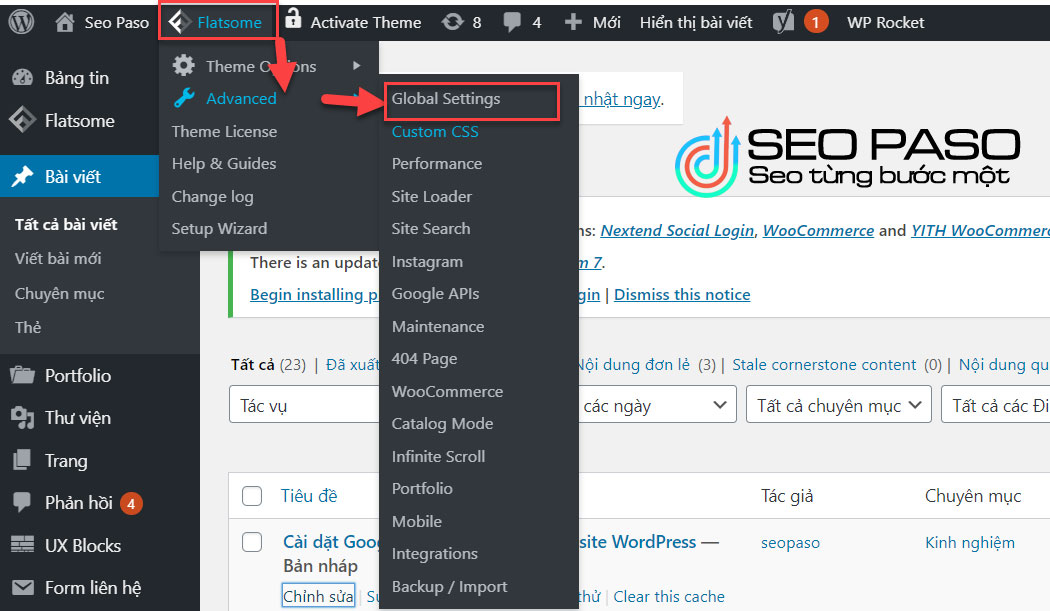This screenshot has height=611, width=1050.
Task: Open Integrations menu item
Action: 435,554
